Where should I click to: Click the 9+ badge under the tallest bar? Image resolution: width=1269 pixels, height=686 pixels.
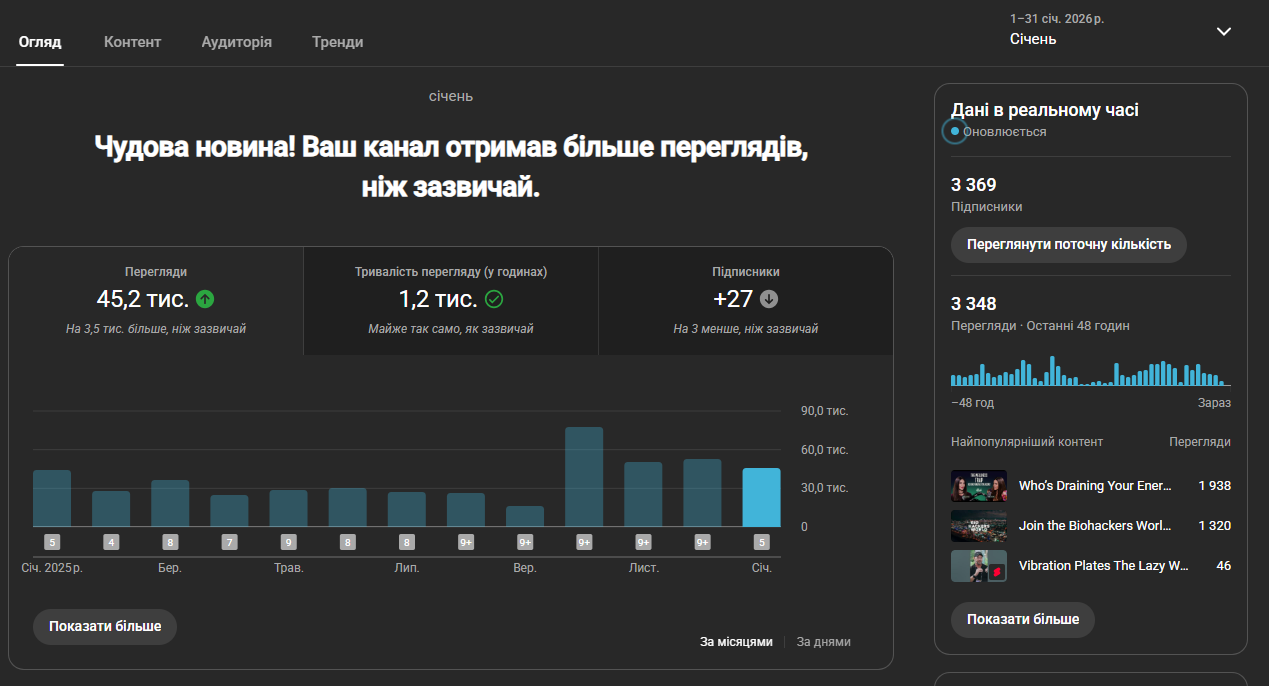coord(584,543)
